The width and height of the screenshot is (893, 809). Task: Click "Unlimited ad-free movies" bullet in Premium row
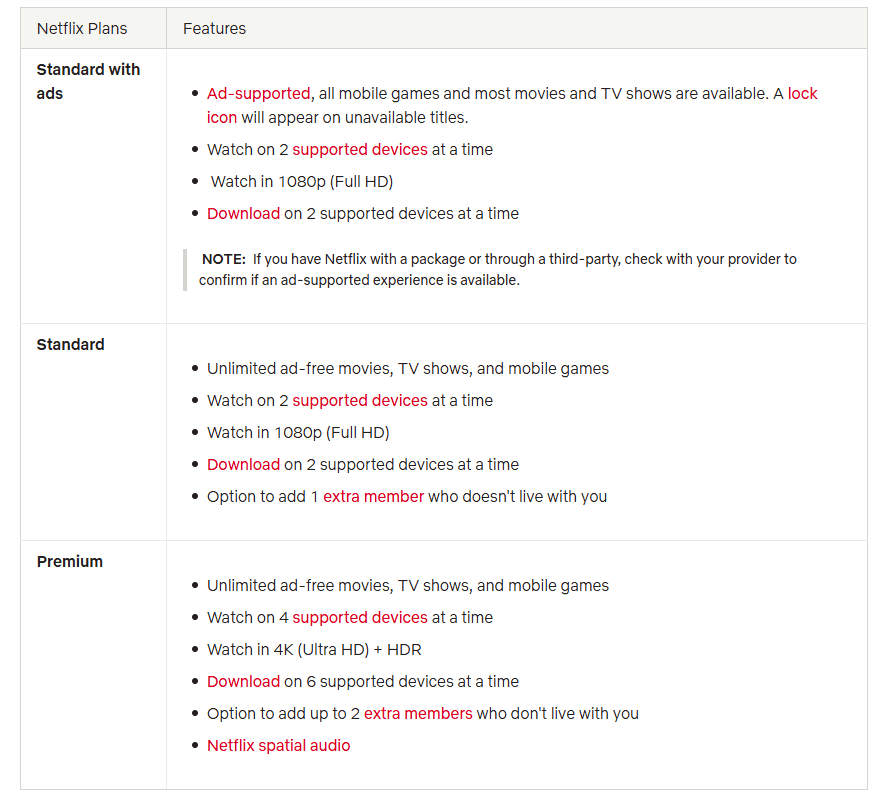point(407,586)
